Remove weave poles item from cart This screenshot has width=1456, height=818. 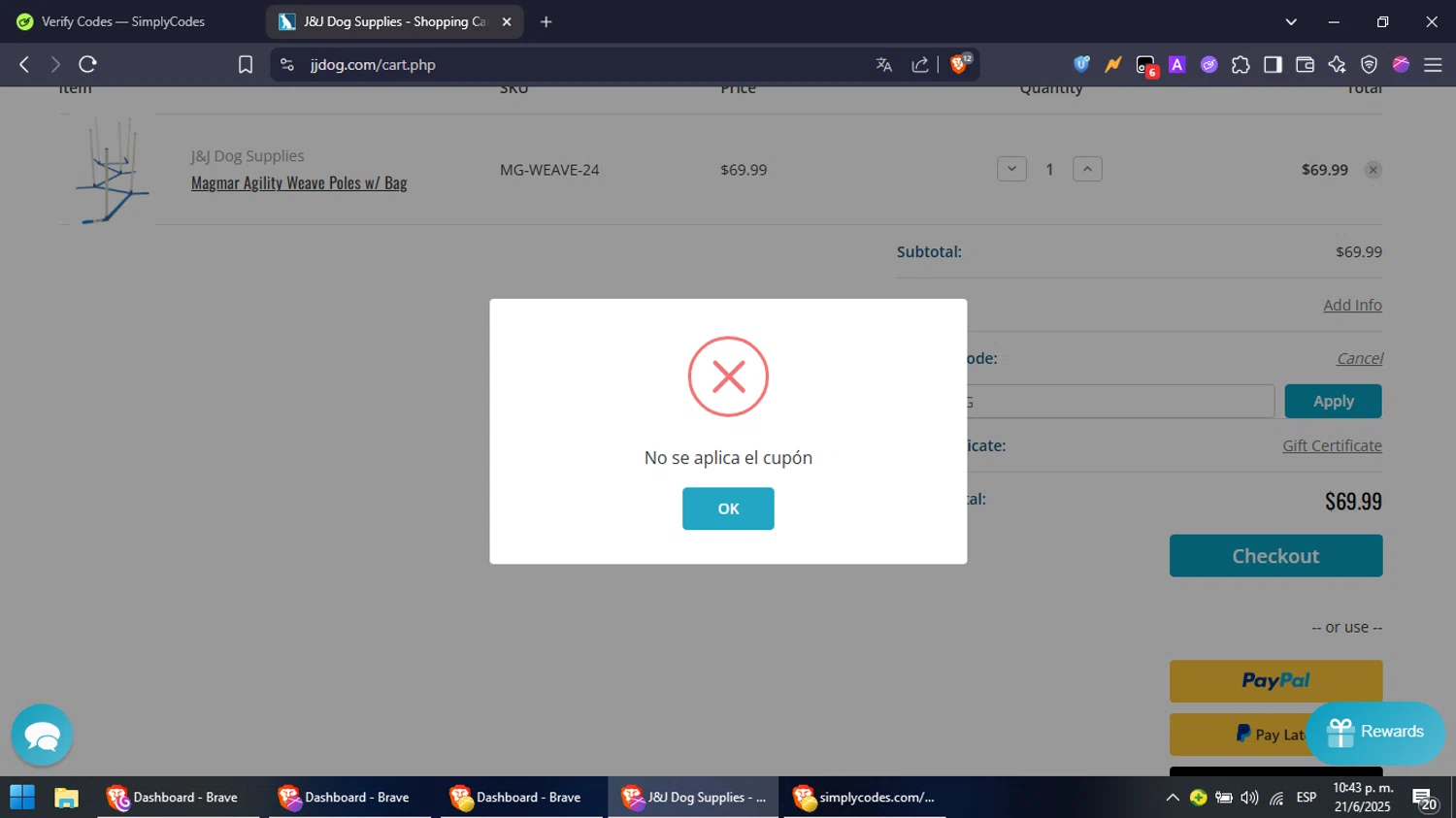(x=1373, y=170)
